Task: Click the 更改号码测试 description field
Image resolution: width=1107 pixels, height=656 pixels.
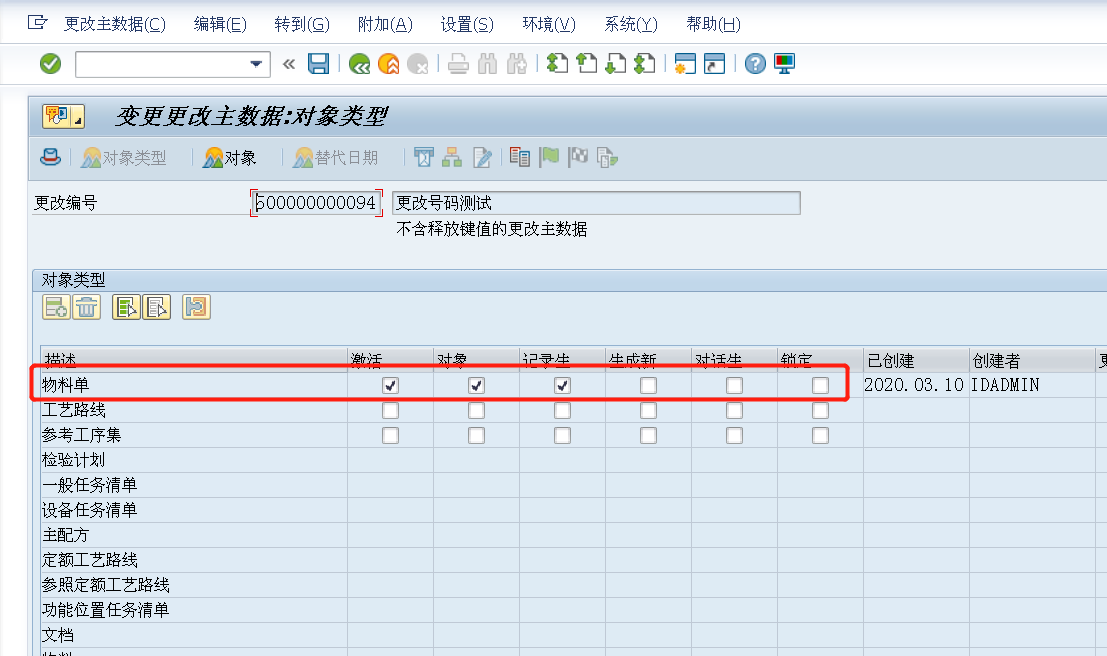Action: (x=596, y=203)
